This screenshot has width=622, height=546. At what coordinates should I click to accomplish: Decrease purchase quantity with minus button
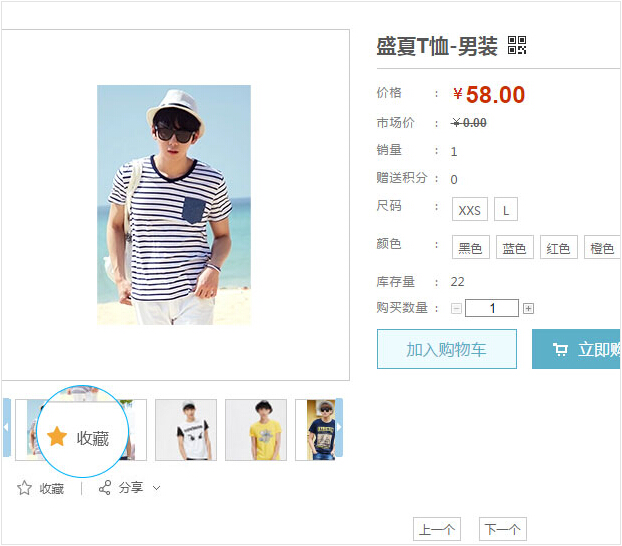point(457,309)
